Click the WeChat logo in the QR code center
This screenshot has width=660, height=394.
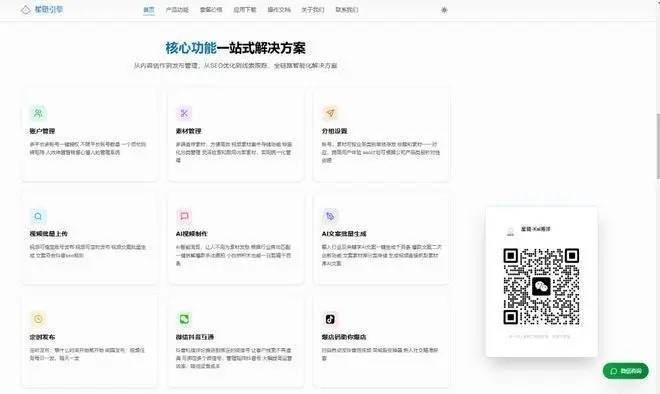point(541,287)
